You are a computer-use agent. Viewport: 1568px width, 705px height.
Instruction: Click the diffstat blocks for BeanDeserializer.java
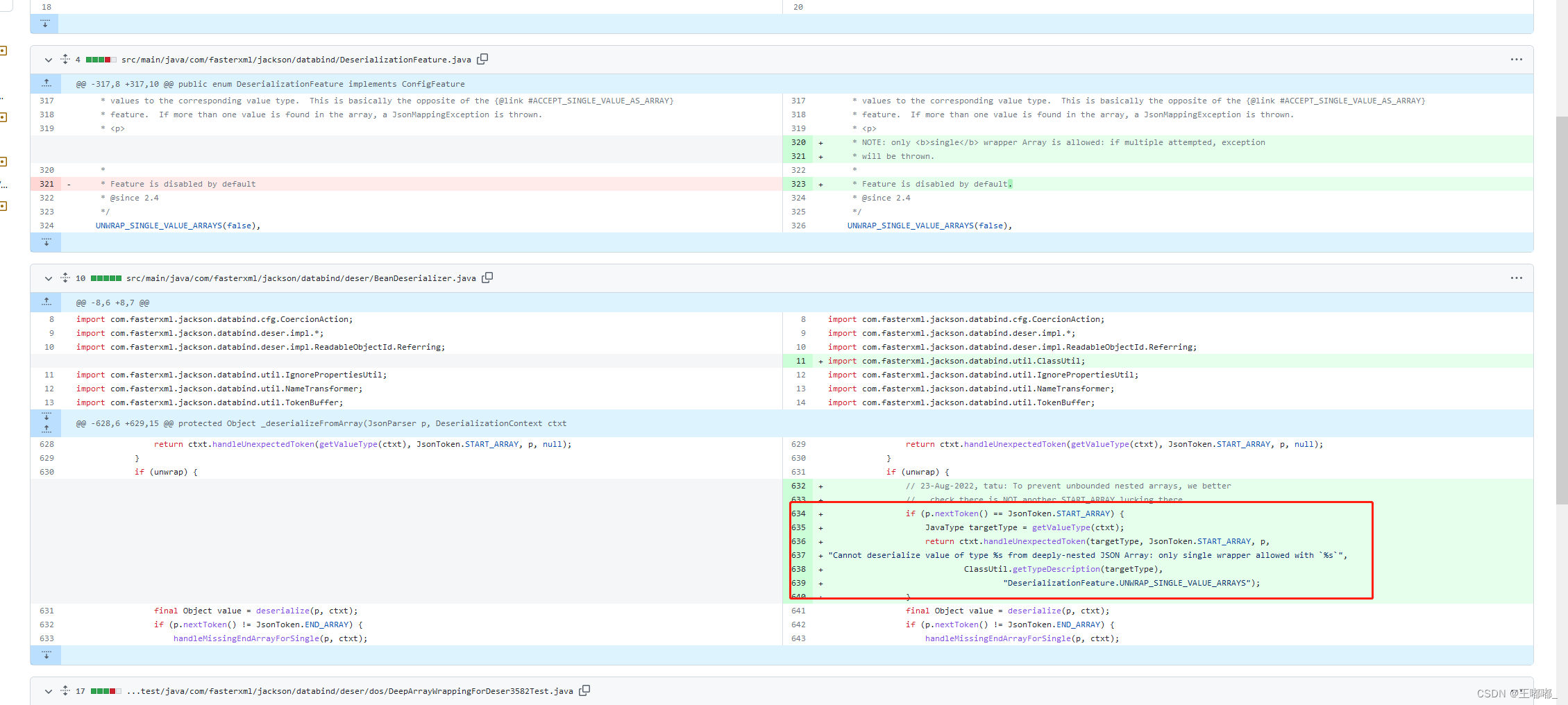click(106, 279)
